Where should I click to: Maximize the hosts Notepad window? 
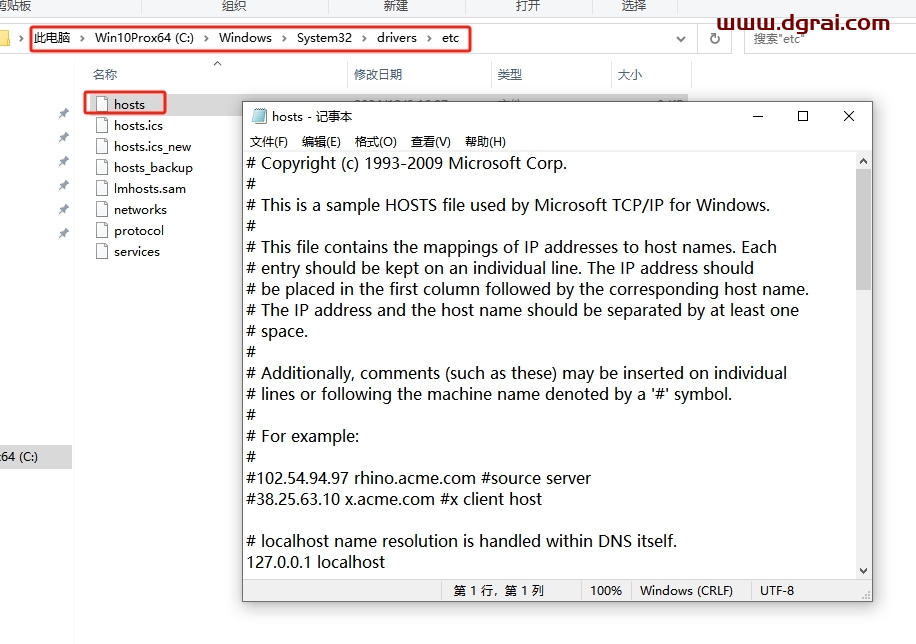[803, 116]
